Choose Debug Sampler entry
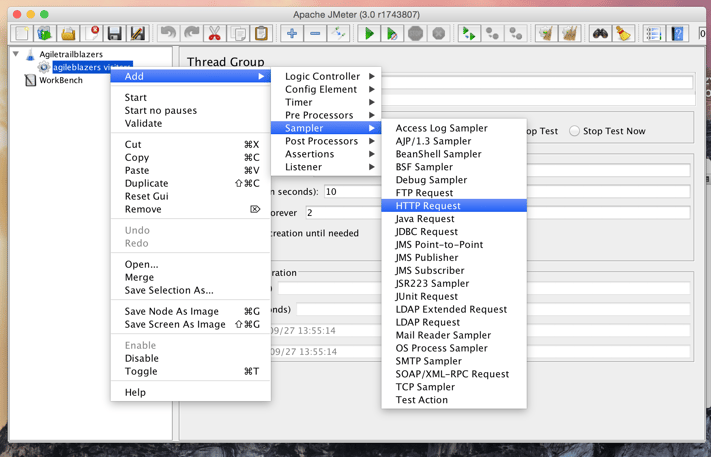The width and height of the screenshot is (711, 457). point(454,180)
